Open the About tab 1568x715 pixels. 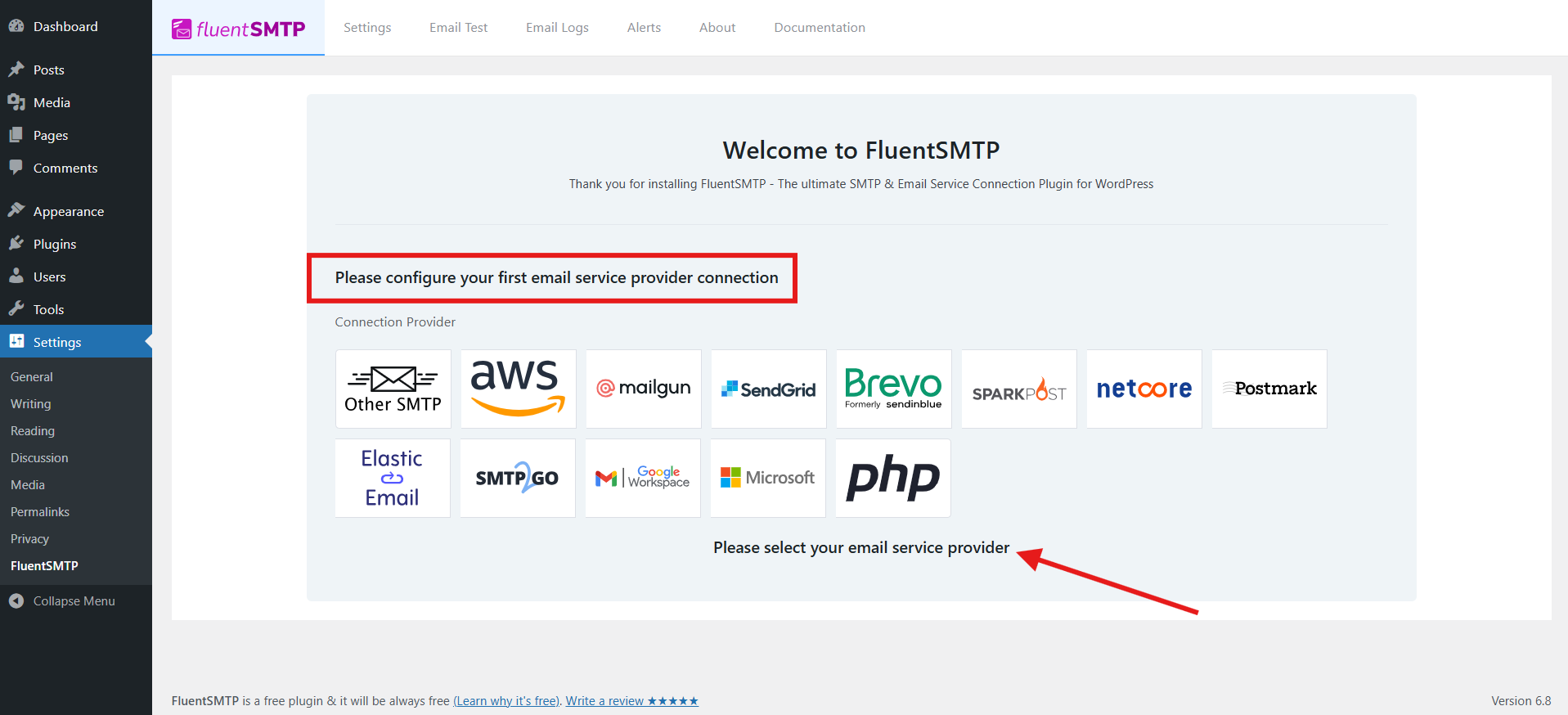point(717,28)
